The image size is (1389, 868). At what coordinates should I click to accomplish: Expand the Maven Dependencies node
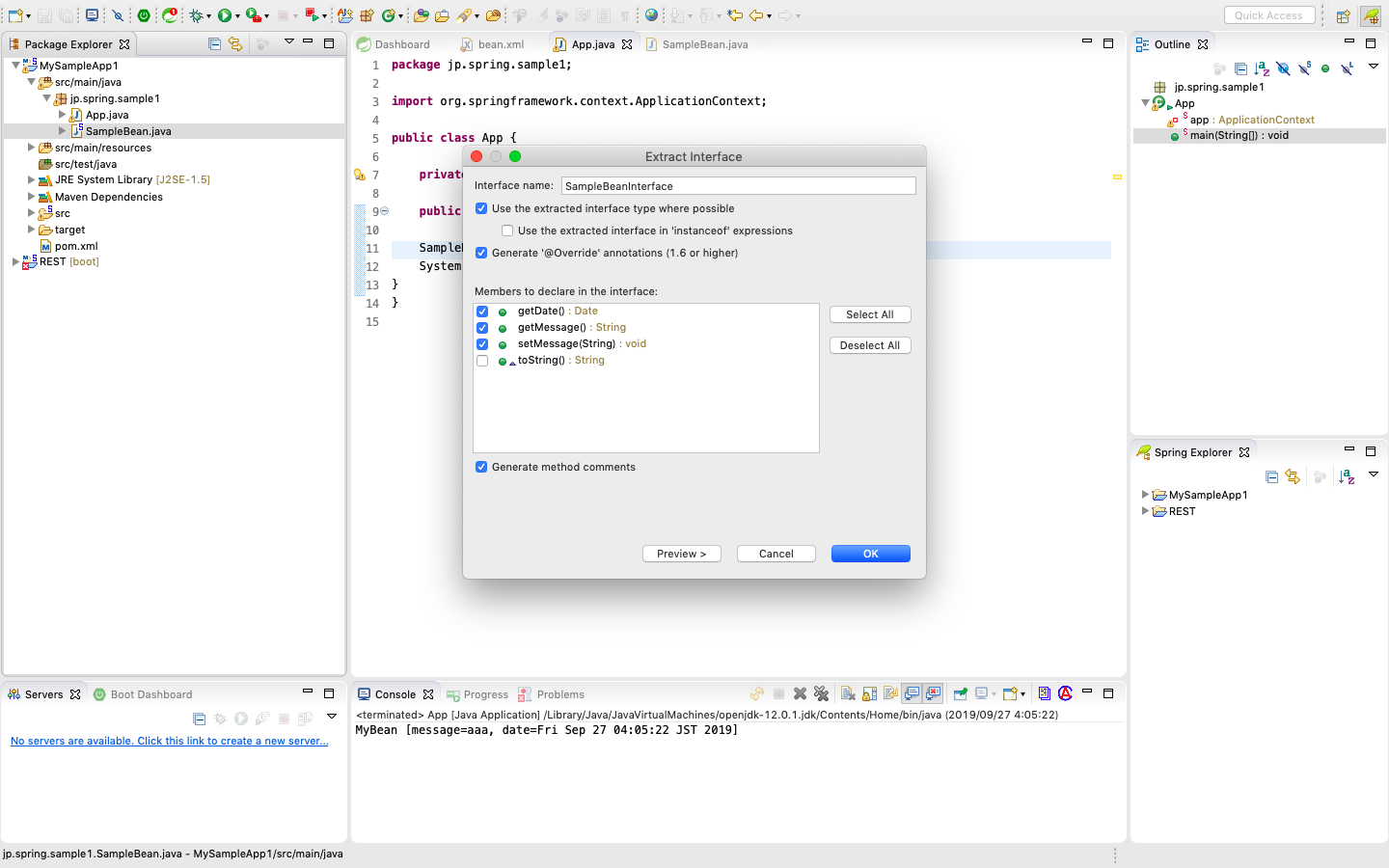click(x=31, y=197)
